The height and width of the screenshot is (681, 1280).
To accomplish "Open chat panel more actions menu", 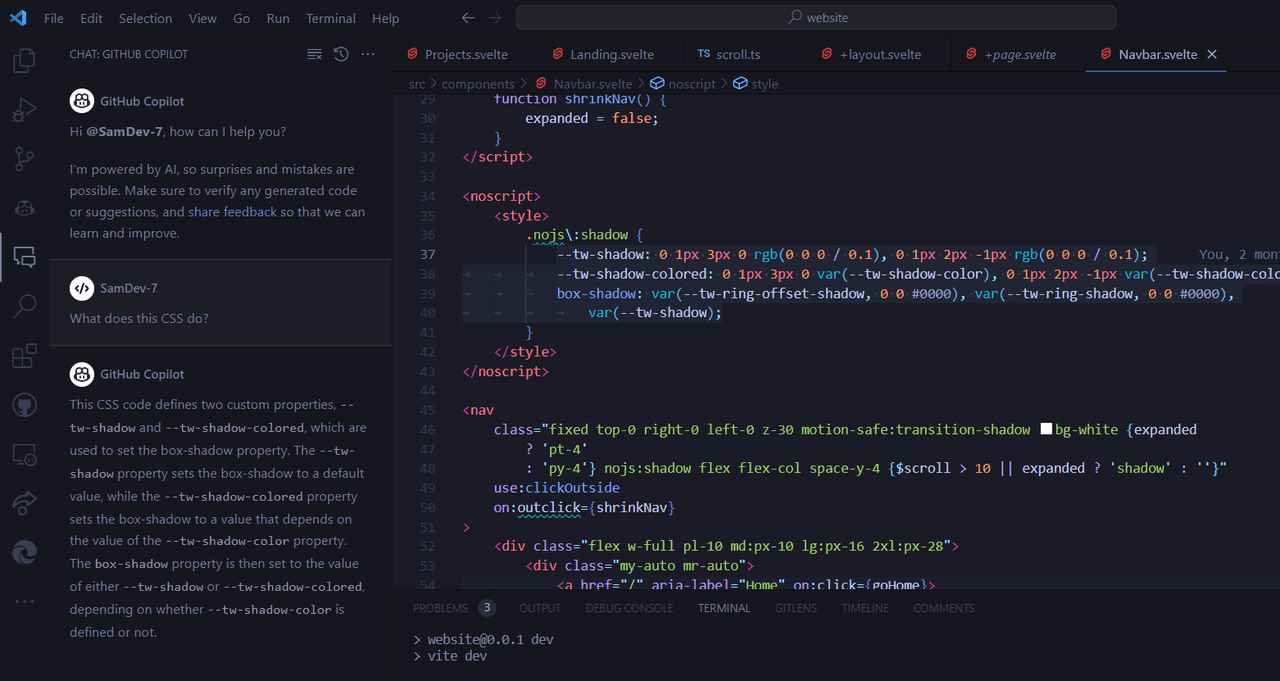I will click(x=368, y=54).
